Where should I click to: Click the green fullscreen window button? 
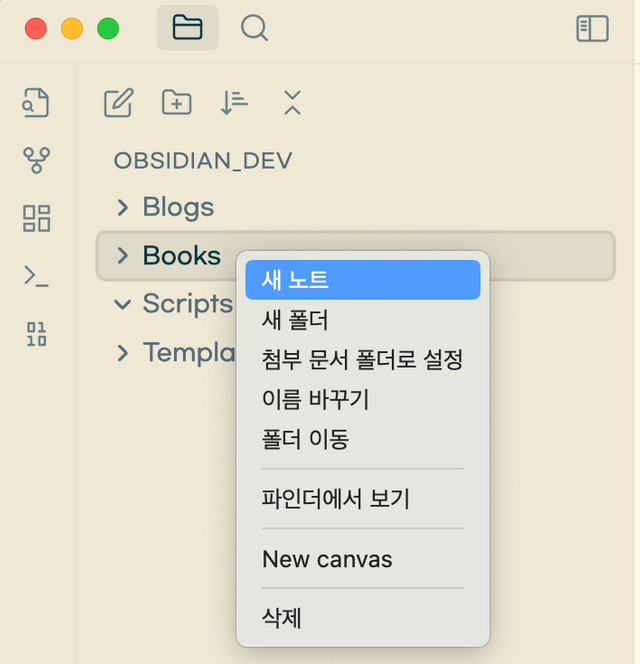[108, 28]
